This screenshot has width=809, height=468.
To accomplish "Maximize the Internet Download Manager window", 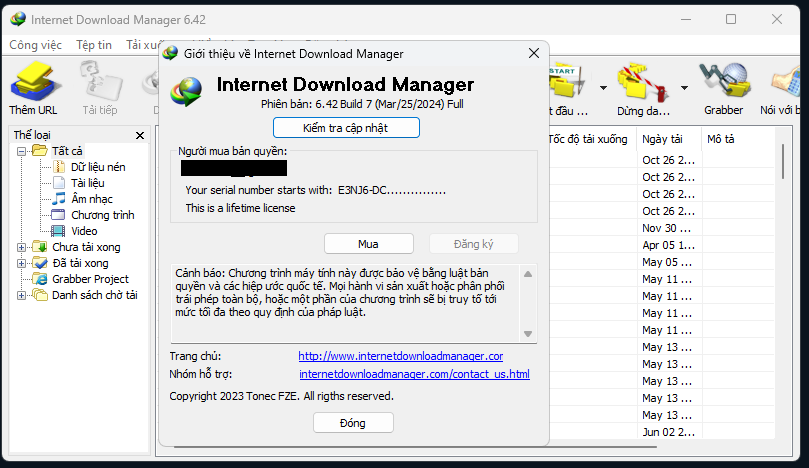I will click(731, 19).
